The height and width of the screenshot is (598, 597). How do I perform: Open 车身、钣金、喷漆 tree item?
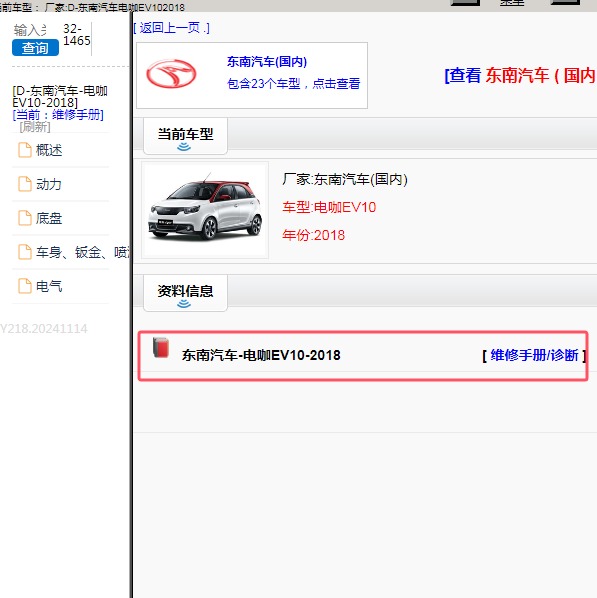point(83,252)
